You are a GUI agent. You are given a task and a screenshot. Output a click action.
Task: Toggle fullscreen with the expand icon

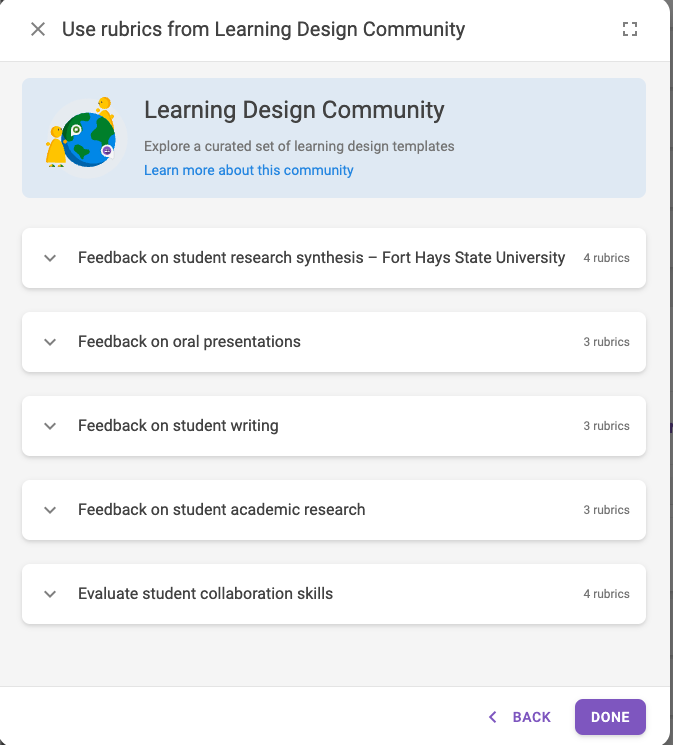point(630,29)
